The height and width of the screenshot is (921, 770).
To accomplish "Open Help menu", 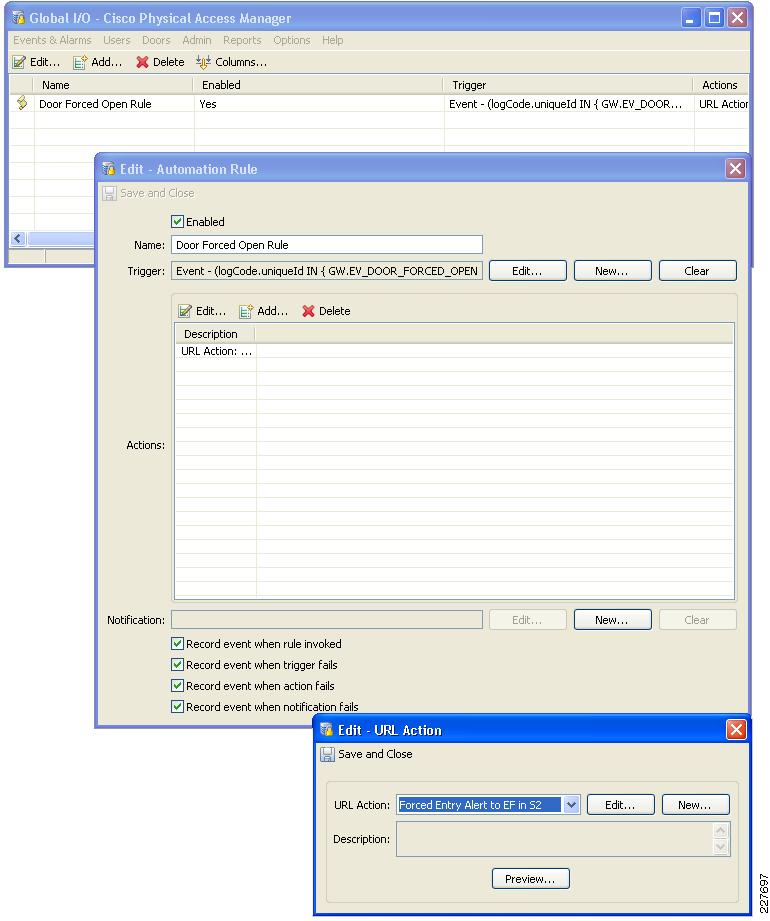I will tap(332, 40).
